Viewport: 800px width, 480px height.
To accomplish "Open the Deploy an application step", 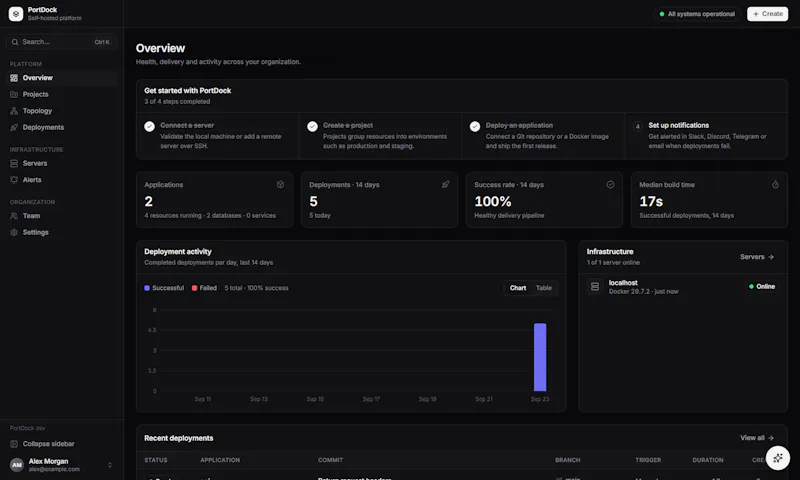I will (x=543, y=136).
